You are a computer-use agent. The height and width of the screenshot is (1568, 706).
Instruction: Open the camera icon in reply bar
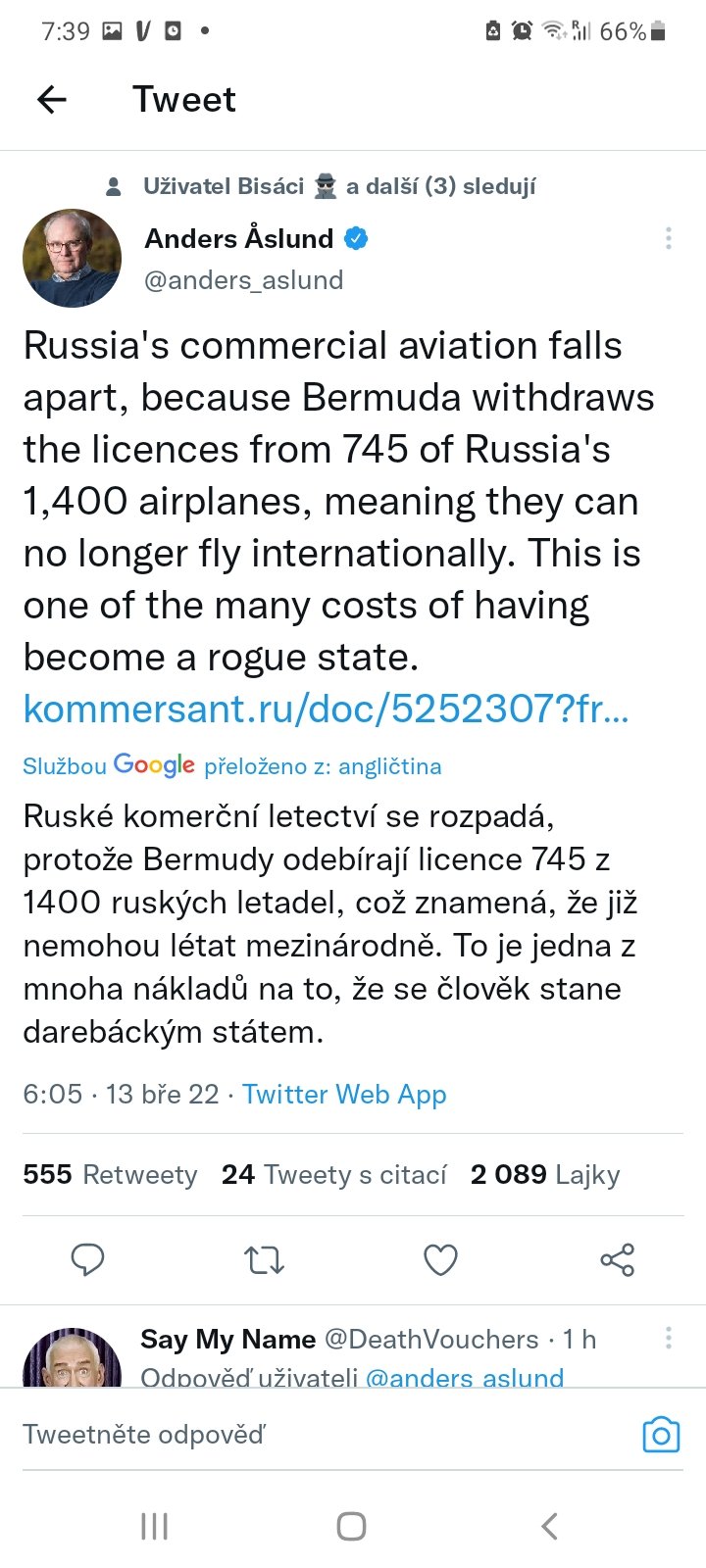click(x=660, y=1435)
